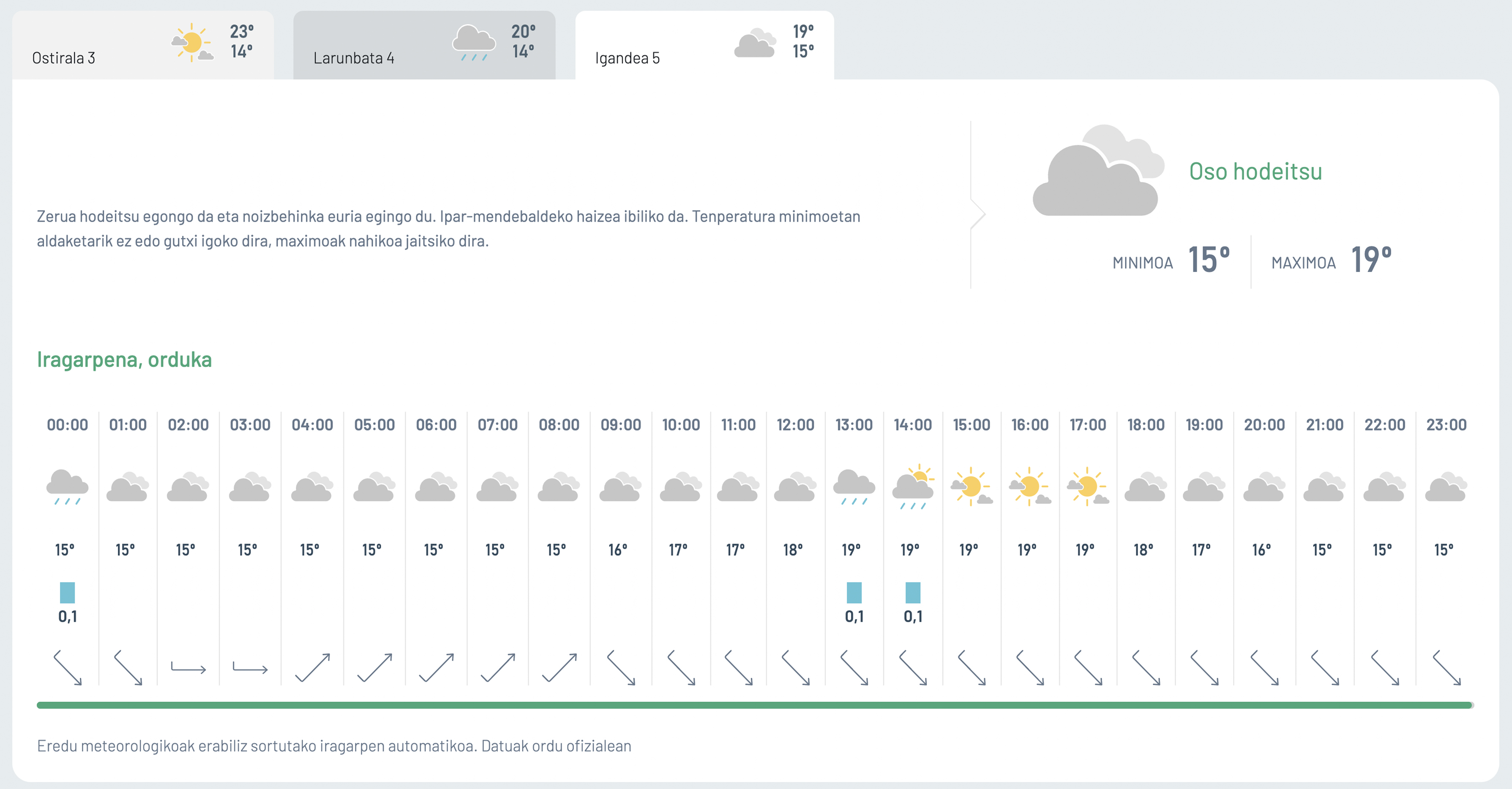Click the sunny icon under 17:00
The image size is (1512, 789).
click(x=1088, y=486)
